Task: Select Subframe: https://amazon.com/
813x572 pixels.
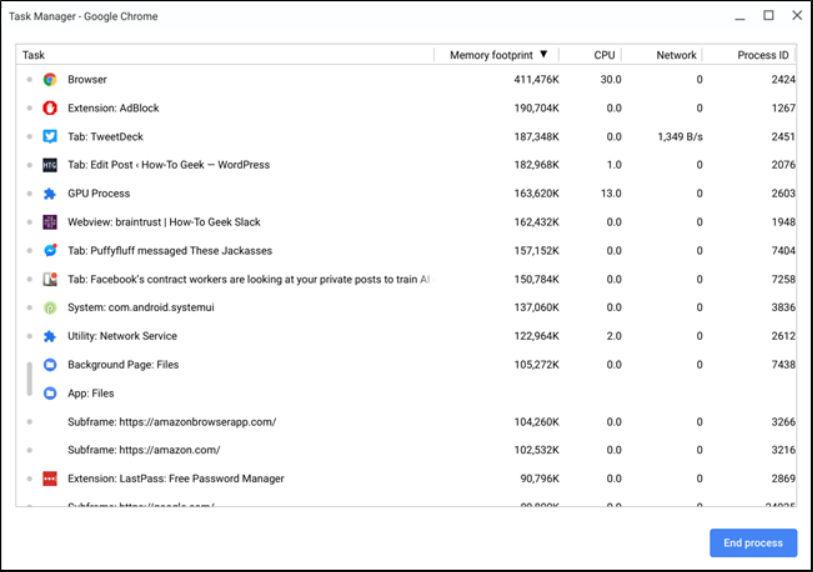Action: coord(406,450)
